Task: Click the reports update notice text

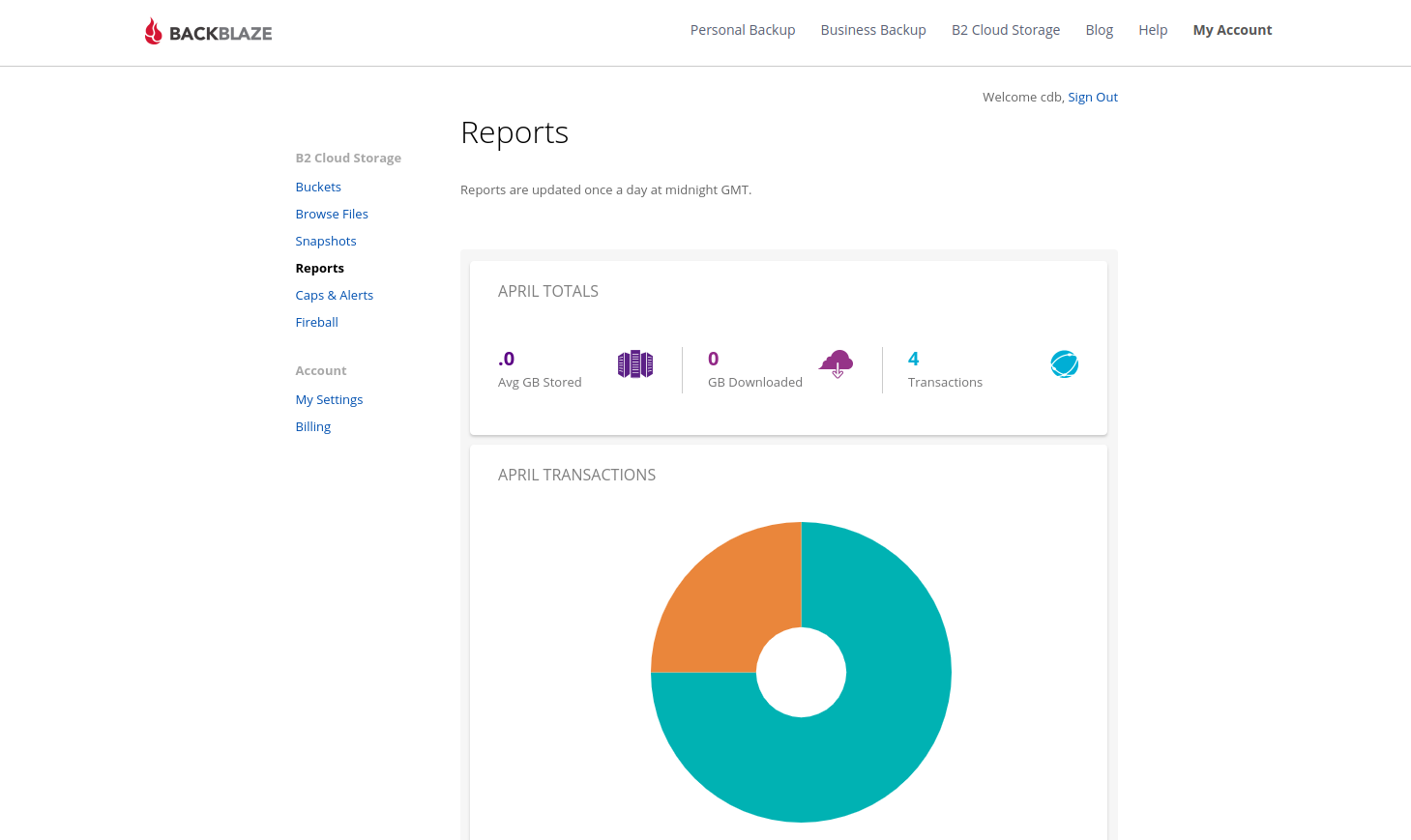Action: [x=605, y=189]
